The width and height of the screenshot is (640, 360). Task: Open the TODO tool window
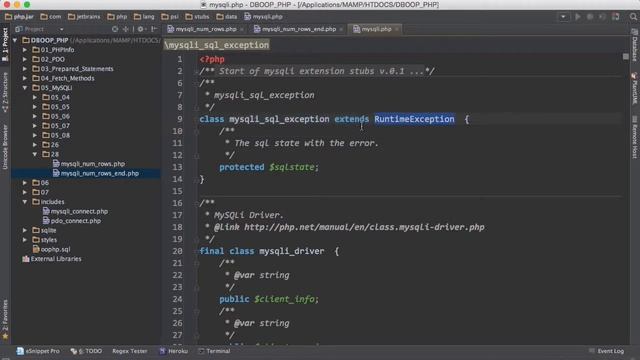coord(86,351)
